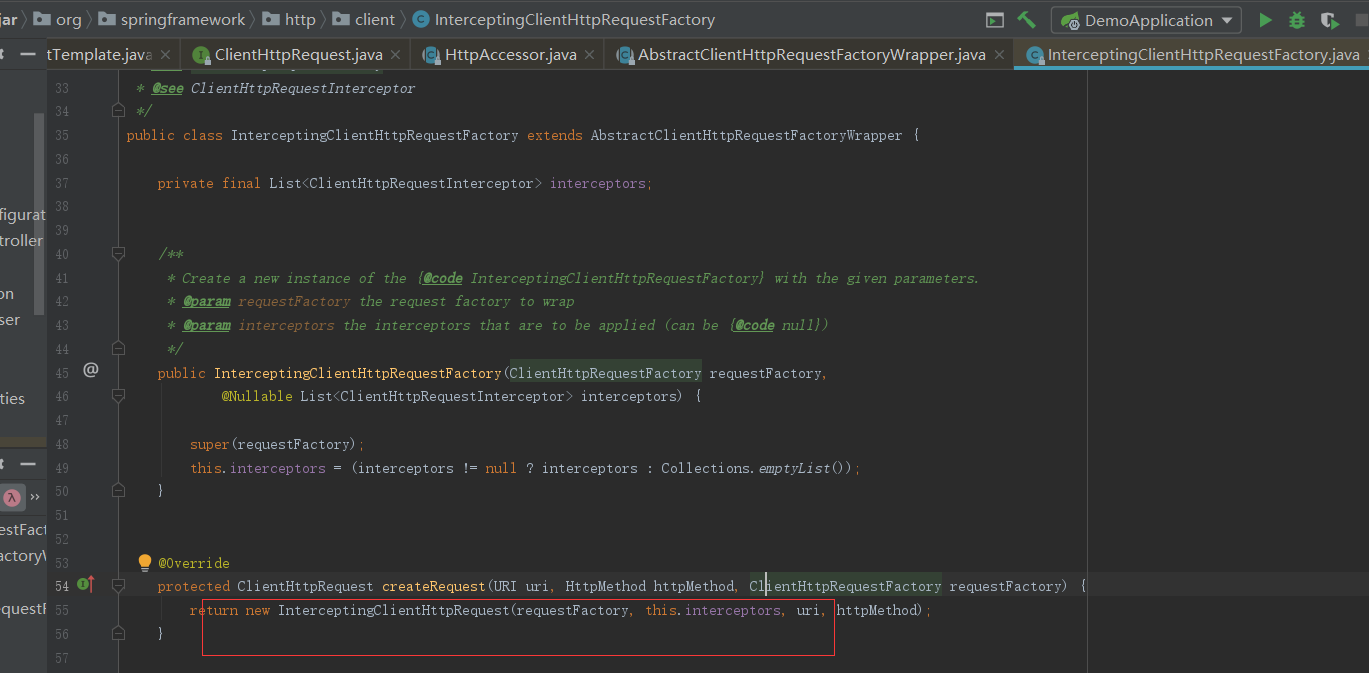Click the interceptors field name on line 37
1369x673 pixels.
(597, 183)
